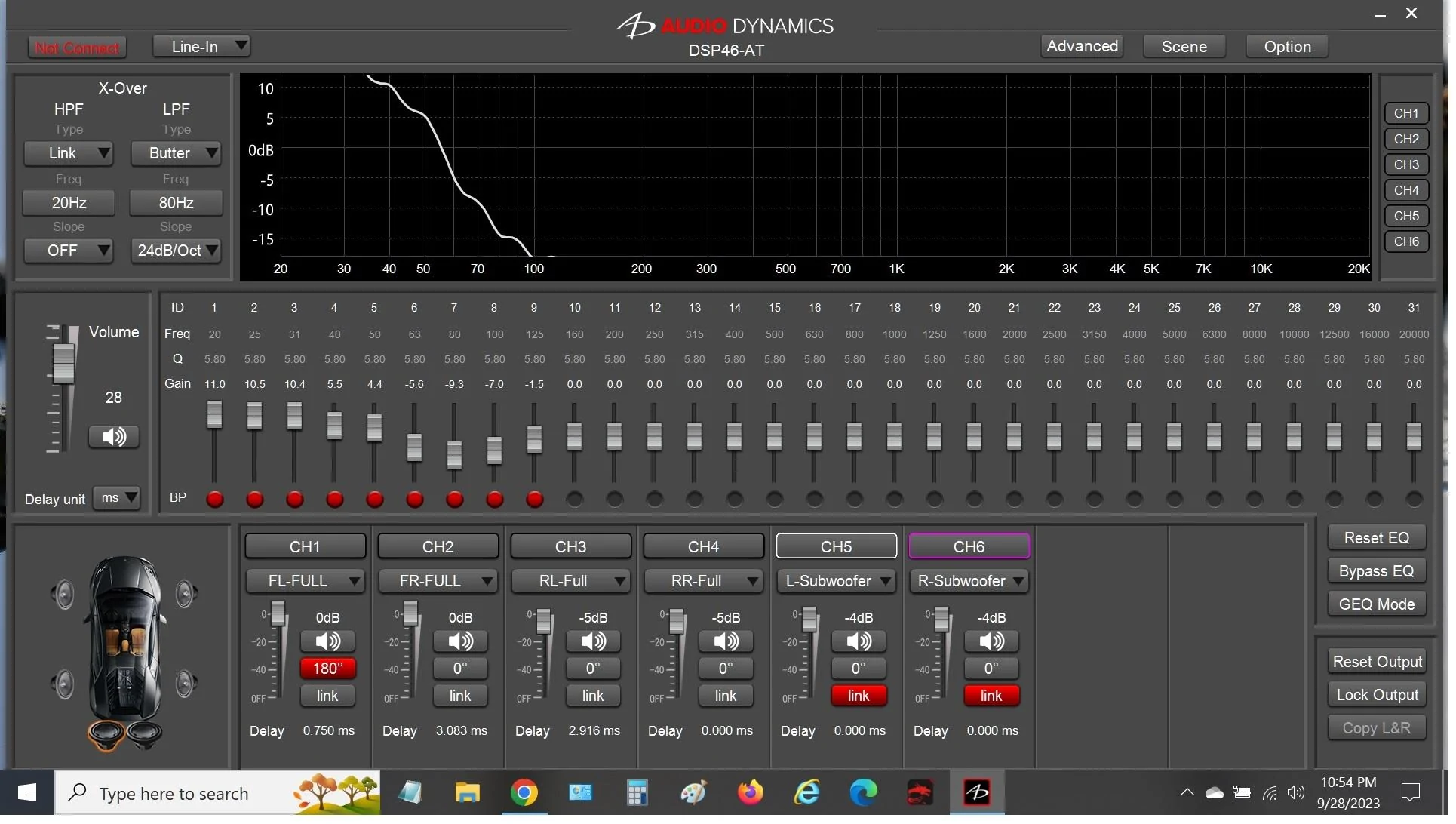Screen dimensions: 1456x824
Task: Mute CH3 with its speaker icon
Action: tap(594, 643)
